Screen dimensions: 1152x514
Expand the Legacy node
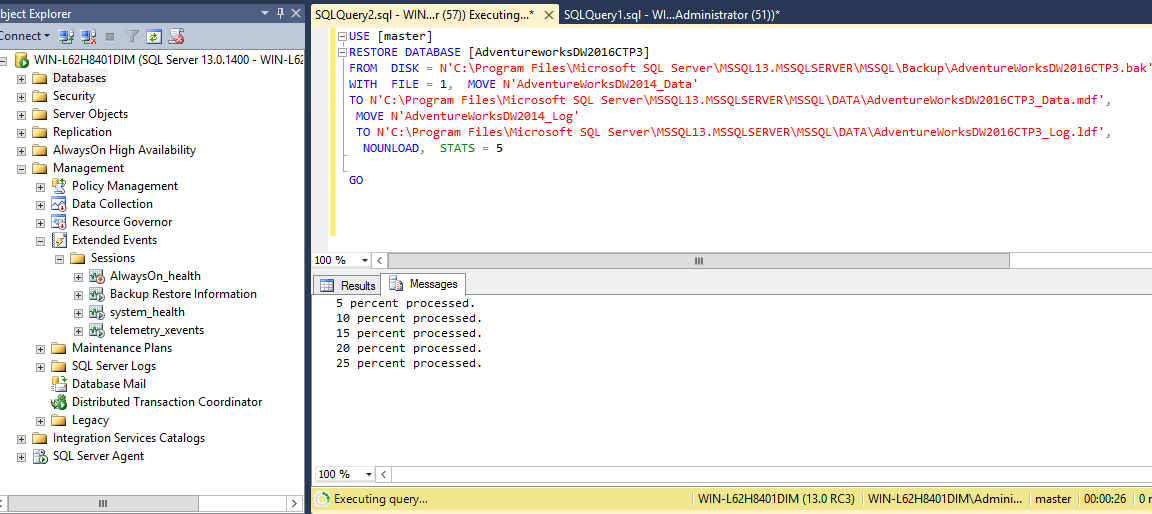point(41,420)
